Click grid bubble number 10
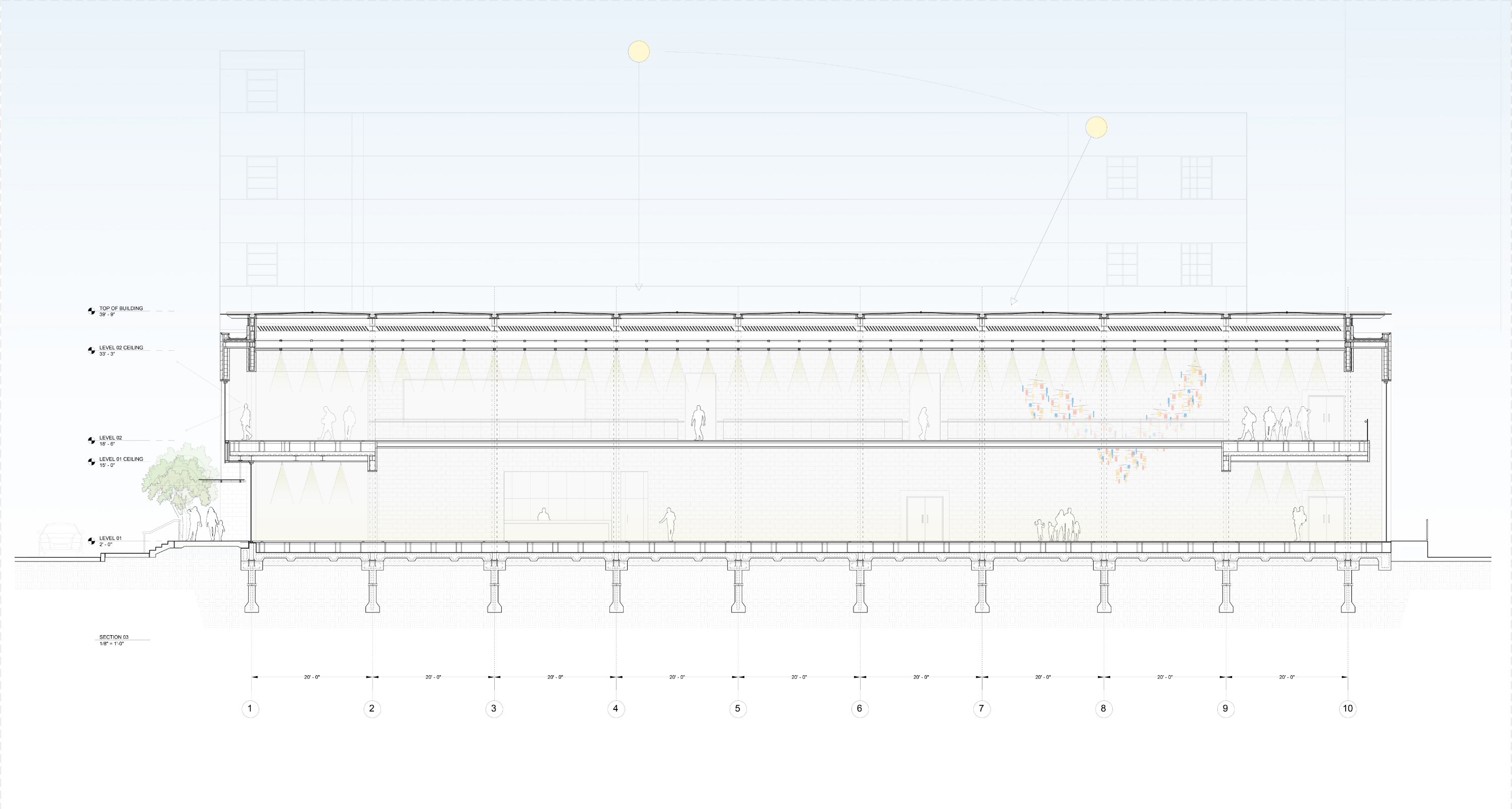Image resolution: width=1512 pixels, height=809 pixels. 1347,708
